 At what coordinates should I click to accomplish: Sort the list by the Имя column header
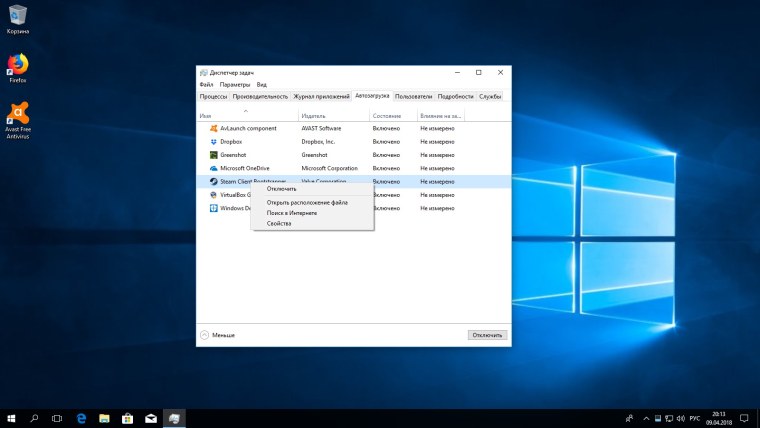point(247,116)
